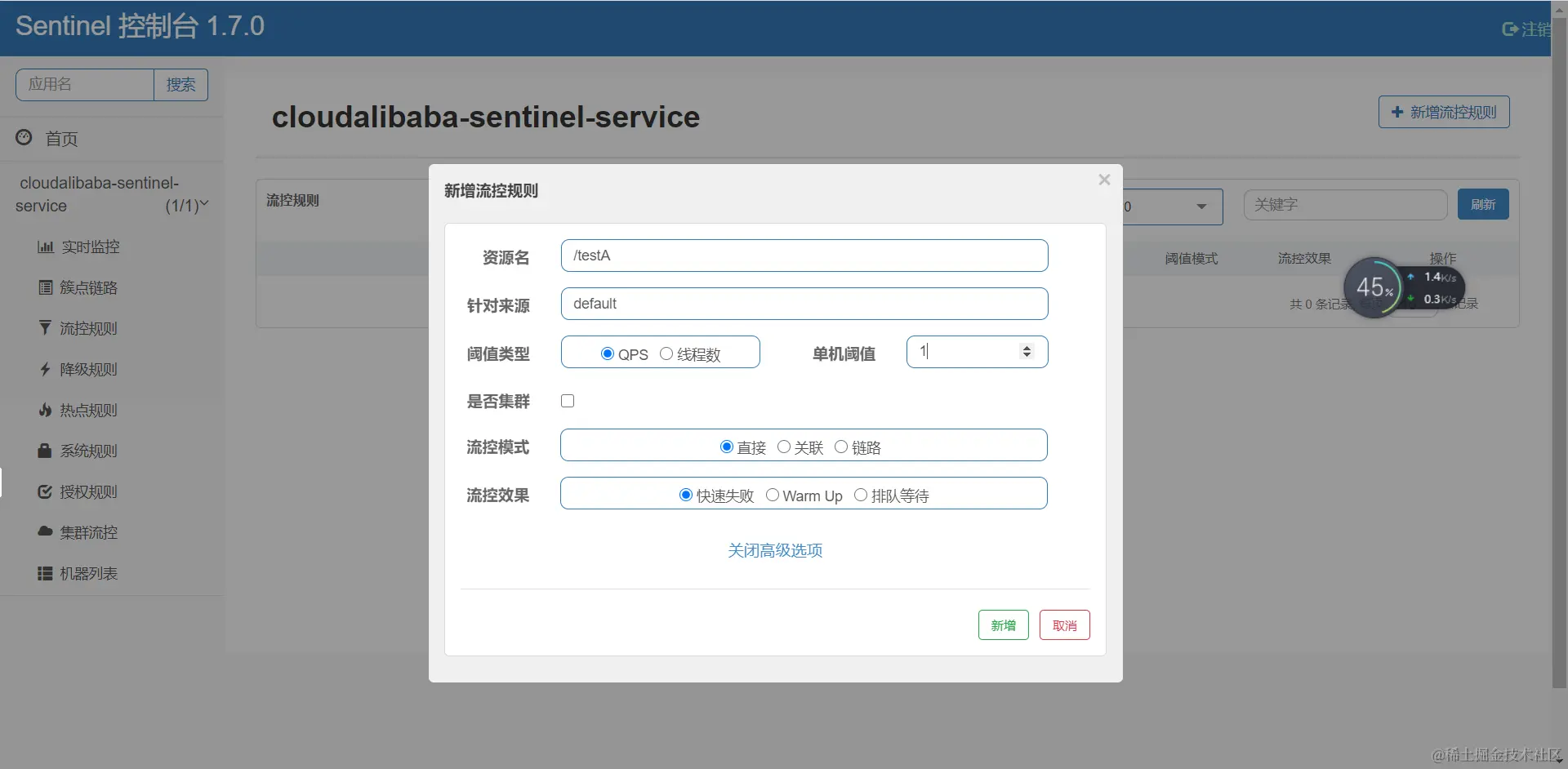Click the hotspot rules flame icon
Screen dimensions: 1568x769
pyautogui.click(x=46, y=411)
